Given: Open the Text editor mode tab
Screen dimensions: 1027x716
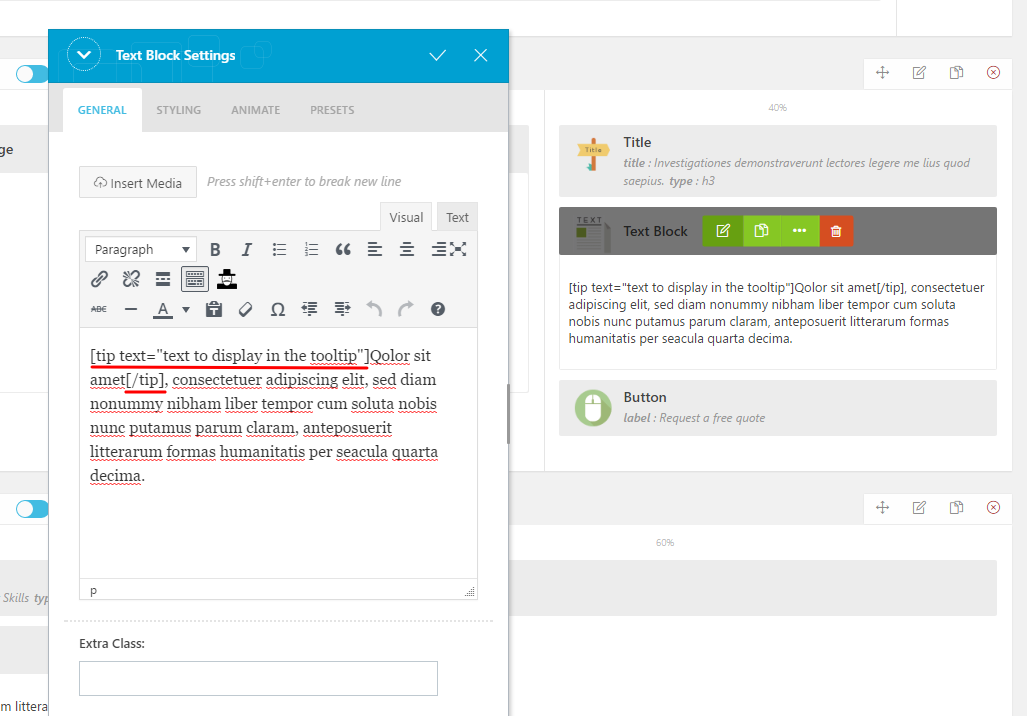Looking at the screenshot, I should click(457, 217).
